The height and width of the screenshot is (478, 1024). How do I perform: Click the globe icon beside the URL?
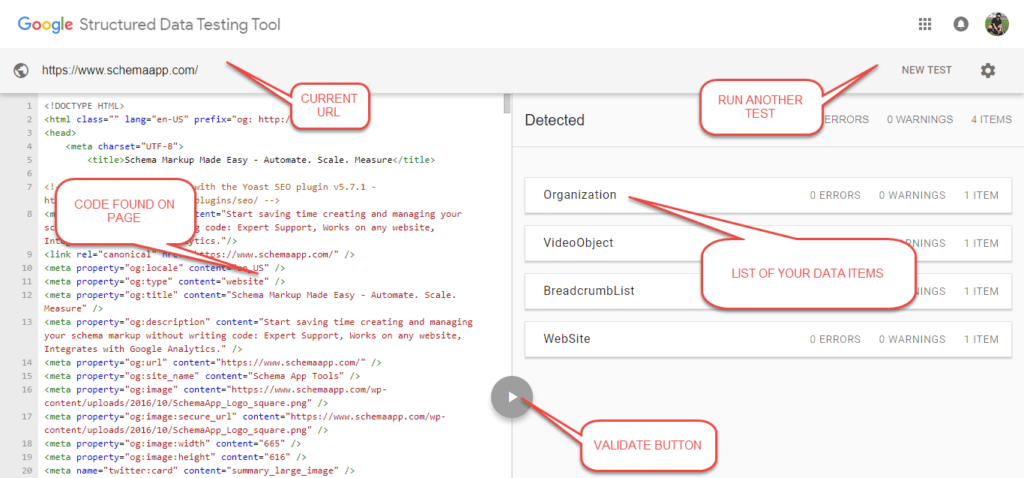click(x=21, y=70)
